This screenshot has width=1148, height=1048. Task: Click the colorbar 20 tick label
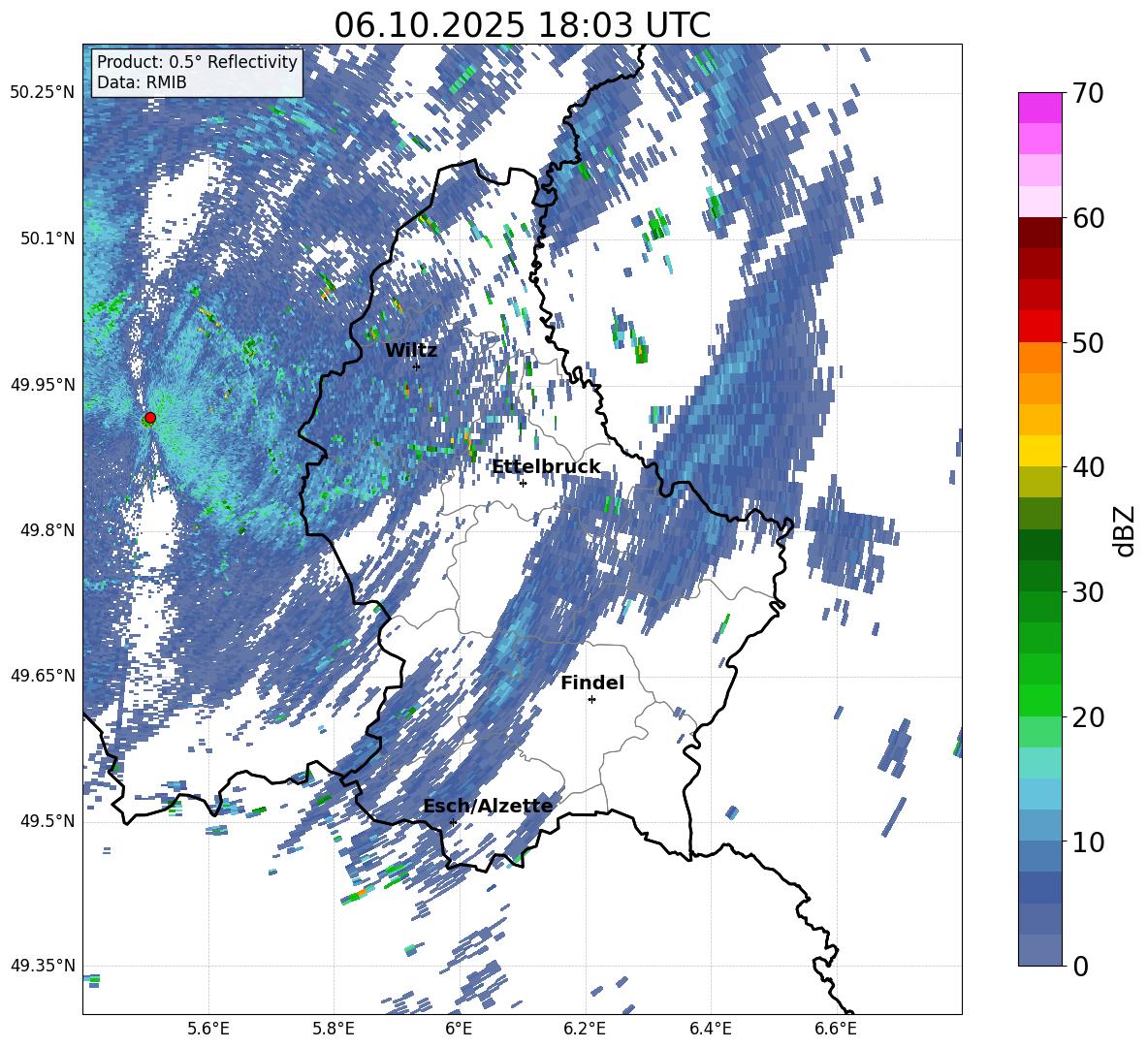(x=1088, y=717)
